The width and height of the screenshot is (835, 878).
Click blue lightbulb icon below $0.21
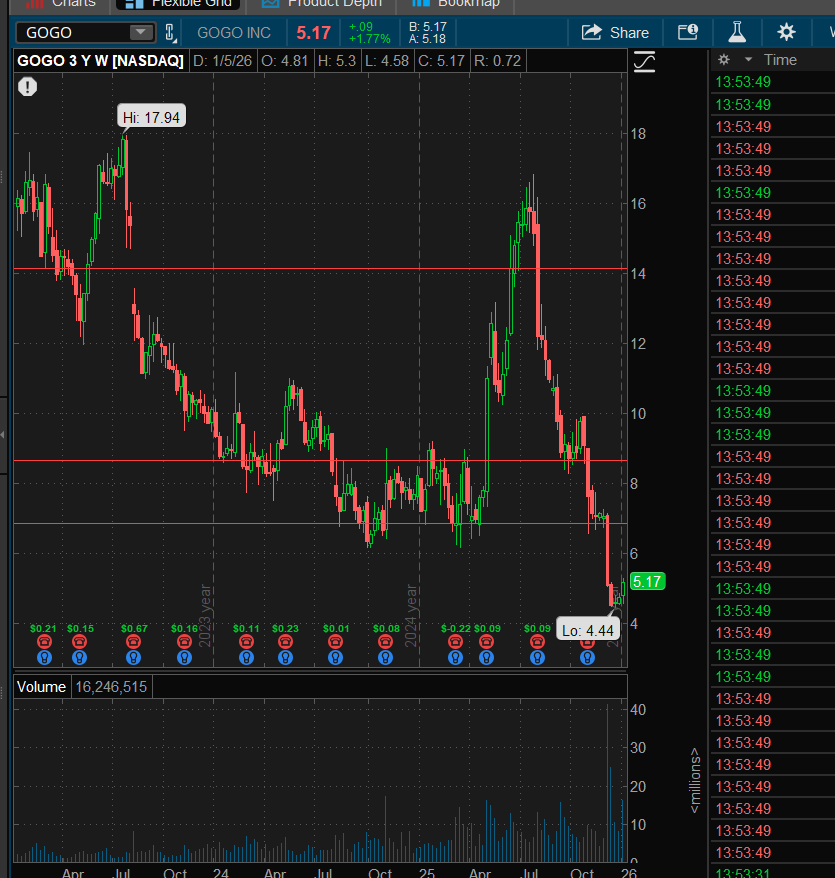[x=44, y=657]
